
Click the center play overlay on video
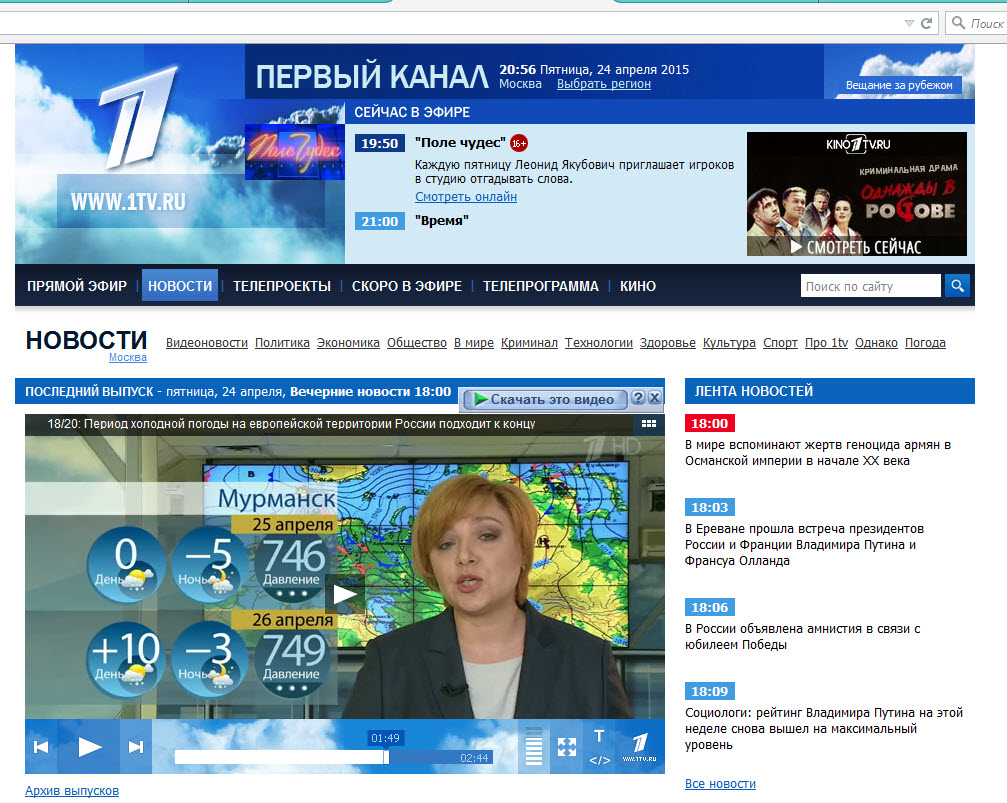pos(345,594)
